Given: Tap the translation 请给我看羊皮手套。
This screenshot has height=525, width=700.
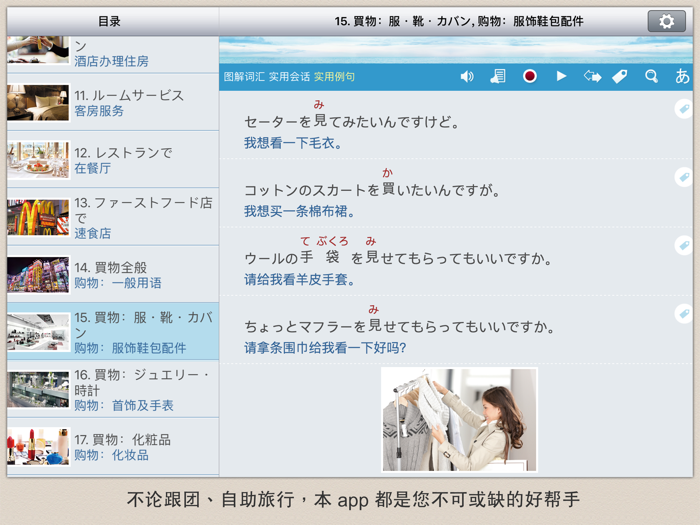Looking at the screenshot, I should [x=299, y=280].
